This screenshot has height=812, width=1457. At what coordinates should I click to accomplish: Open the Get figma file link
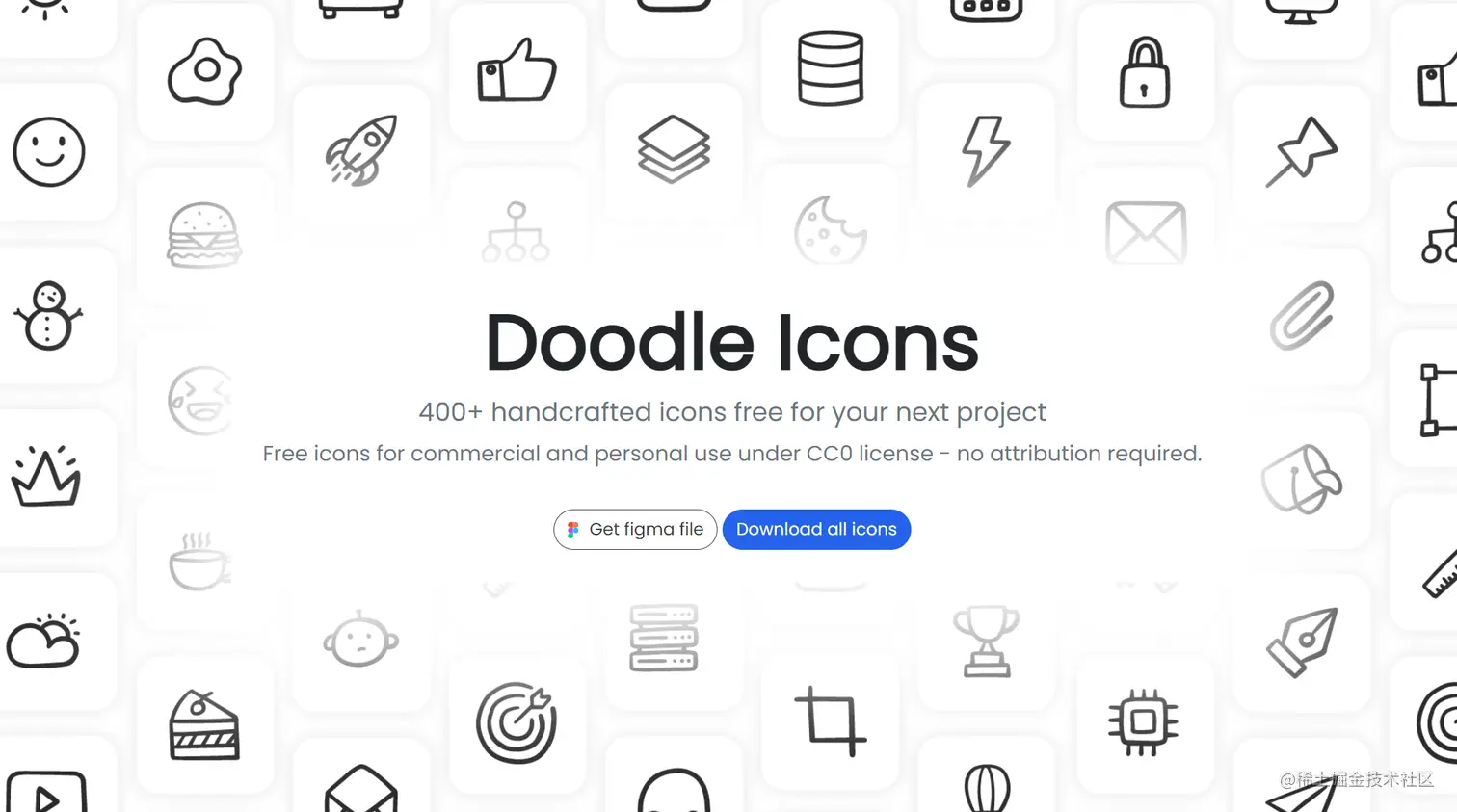point(635,530)
